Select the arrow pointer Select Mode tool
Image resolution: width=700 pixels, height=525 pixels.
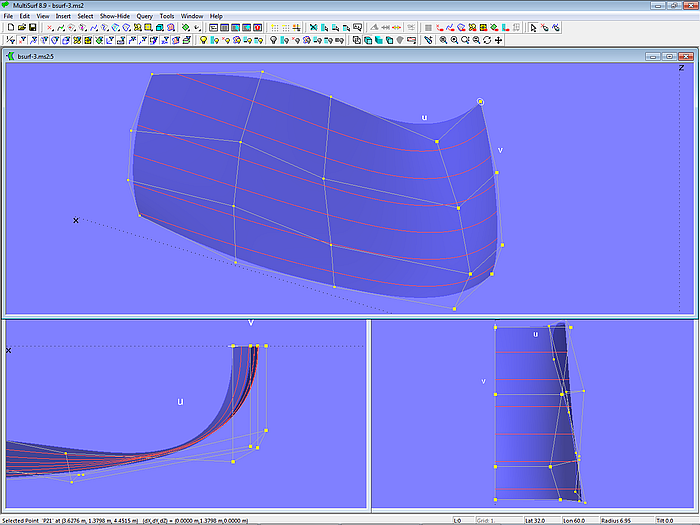pyautogui.click(x=533, y=28)
